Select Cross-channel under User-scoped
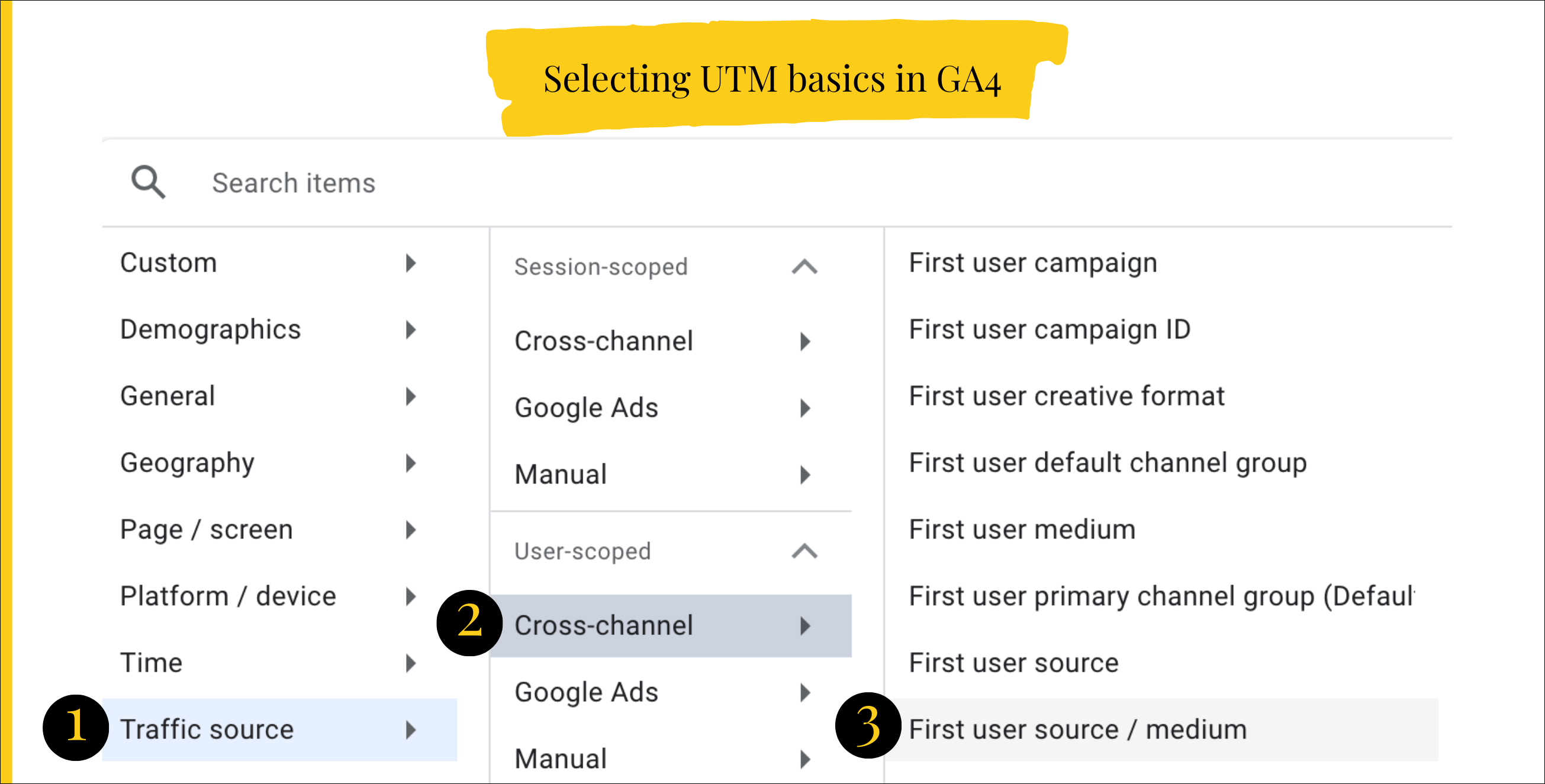Viewport: 1545px width, 784px height. tap(606, 625)
